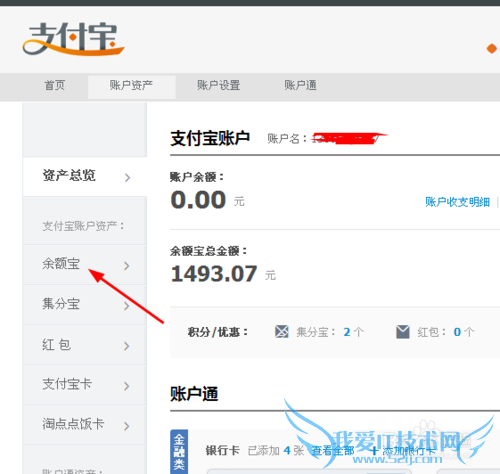
Task: Expand the chevron next to 资产总览
Action: [127, 178]
